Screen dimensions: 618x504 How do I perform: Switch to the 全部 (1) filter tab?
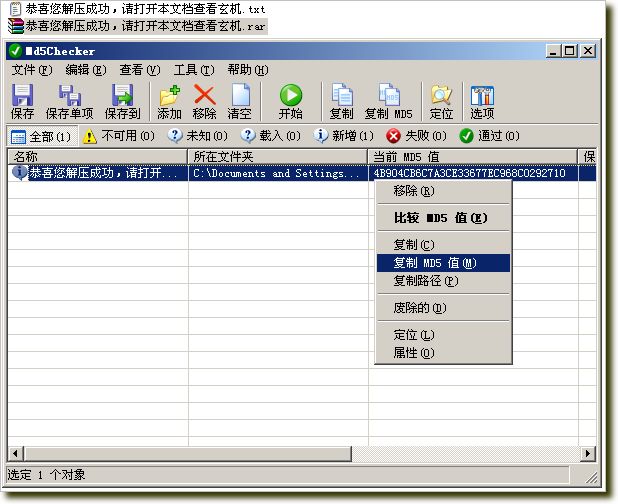(x=41, y=136)
